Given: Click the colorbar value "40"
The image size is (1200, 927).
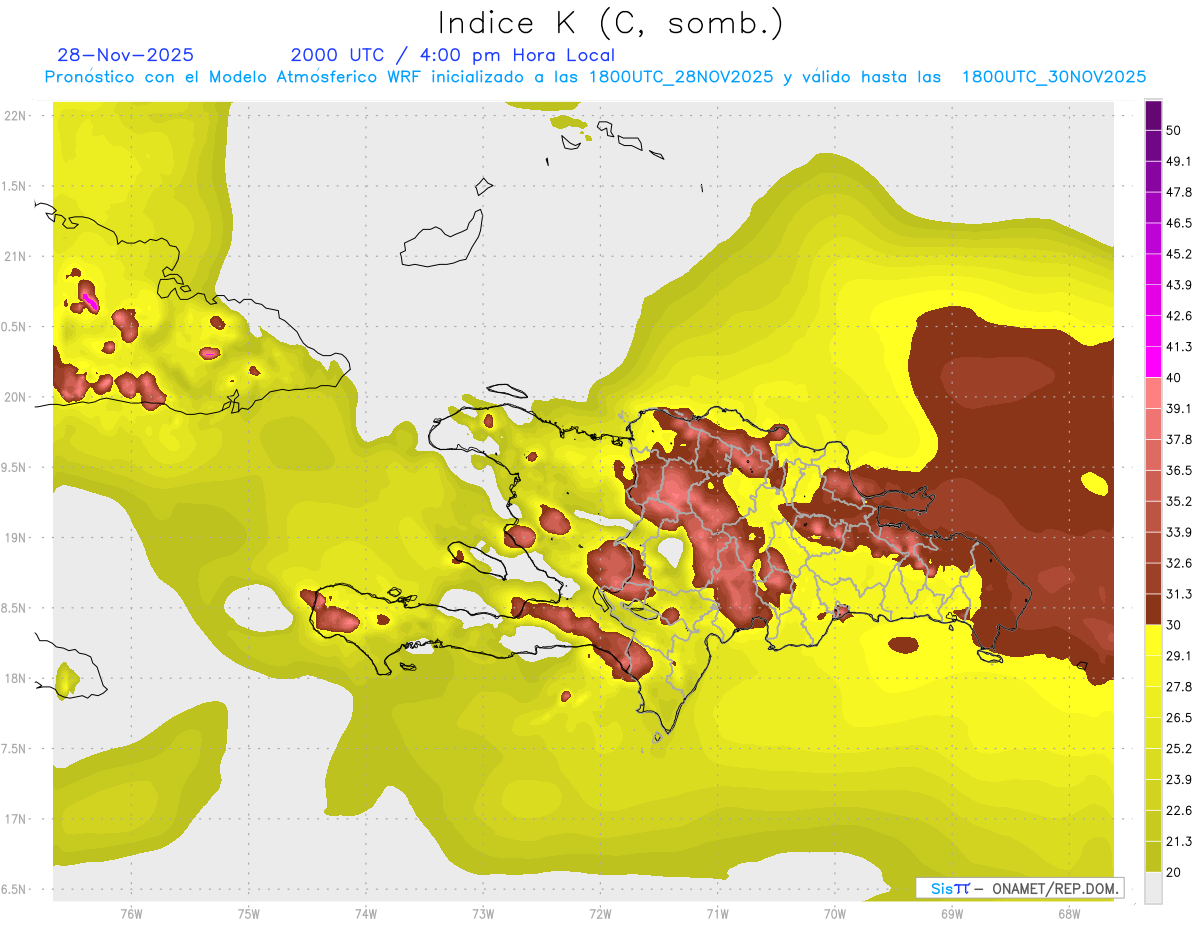Looking at the screenshot, I should pyautogui.click(x=1174, y=377).
